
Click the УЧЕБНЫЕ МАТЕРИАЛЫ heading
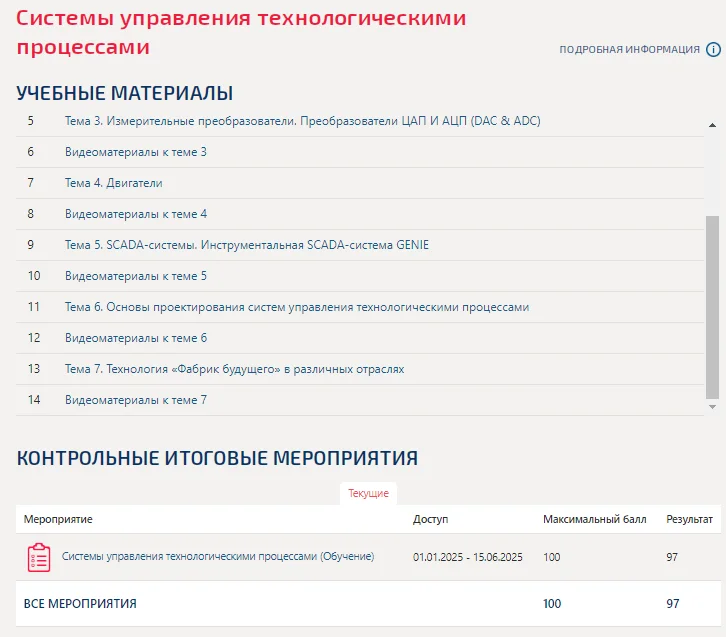(x=125, y=93)
